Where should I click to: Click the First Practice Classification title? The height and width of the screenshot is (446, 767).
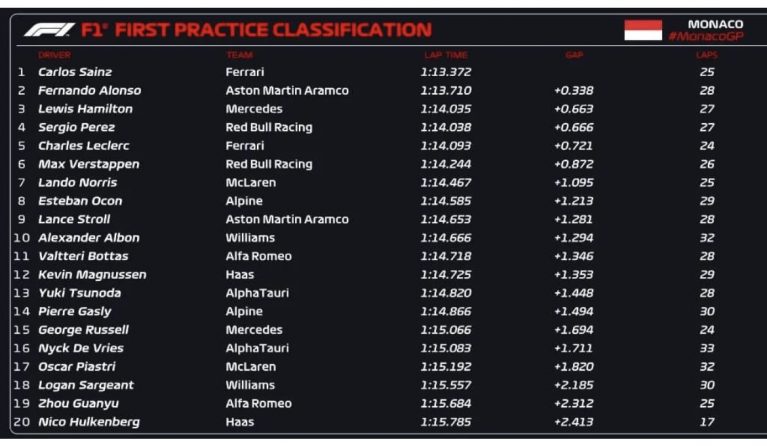click(x=256, y=30)
